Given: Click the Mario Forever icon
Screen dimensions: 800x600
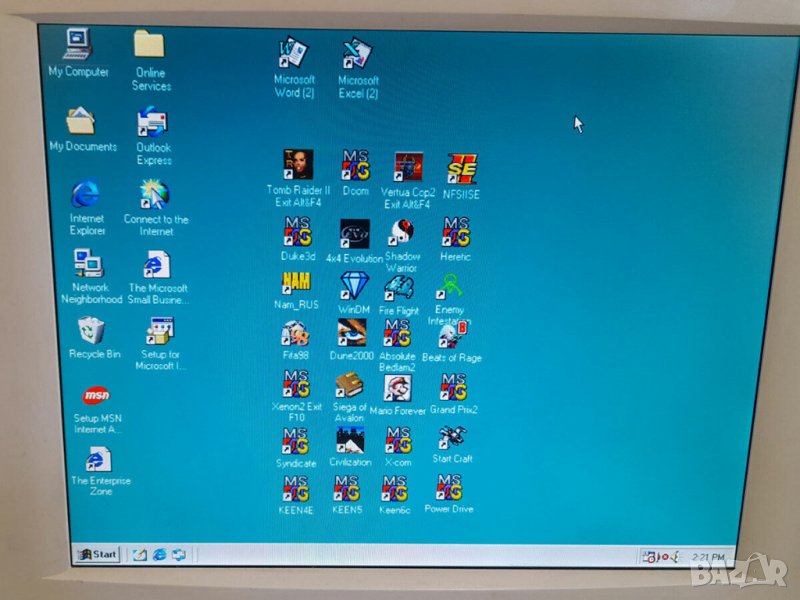Looking at the screenshot, I should [398, 388].
